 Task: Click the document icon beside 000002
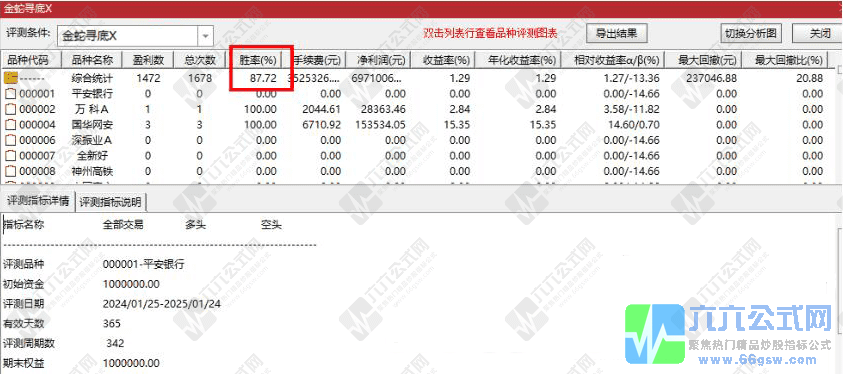10,110
